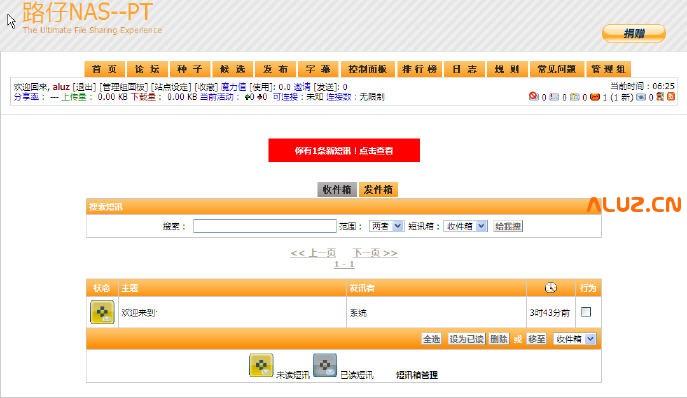Click the 3时43分前 time cell
This screenshot has width=687, height=398.
pyautogui.click(x=549, y=313)
